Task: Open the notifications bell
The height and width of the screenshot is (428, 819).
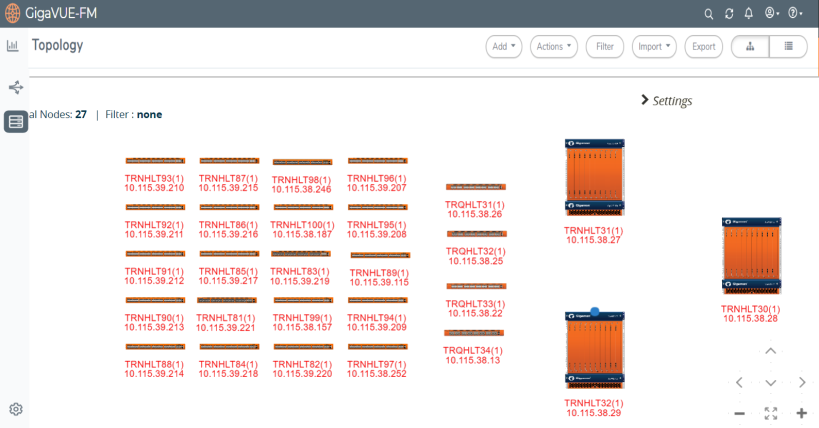Action: [748, 13]
